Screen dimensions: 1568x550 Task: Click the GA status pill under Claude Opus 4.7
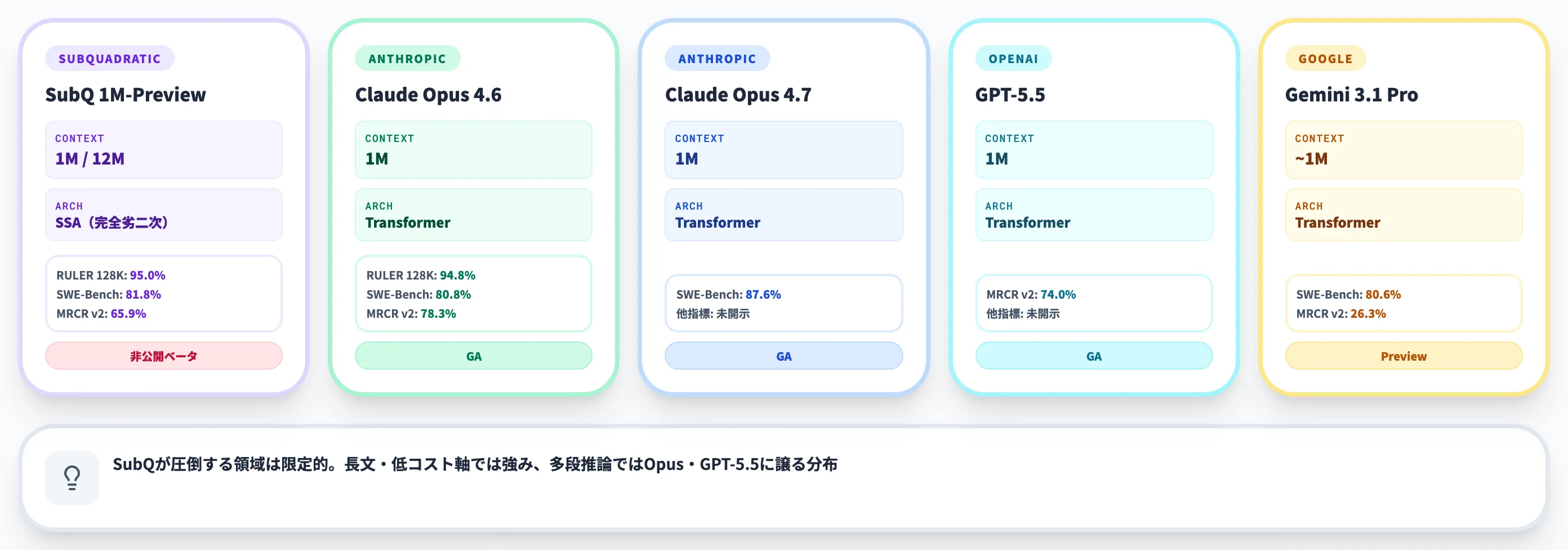pos(784,356)
